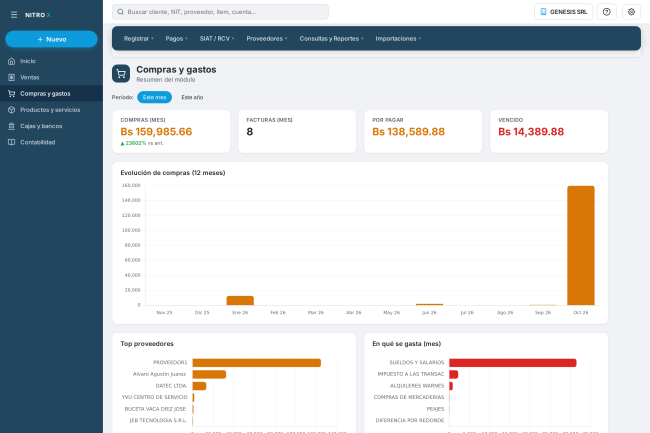Click the Compras y gastos cart icon in sidebar
This screenshot has height=433, width=650.
click(12, 94)
